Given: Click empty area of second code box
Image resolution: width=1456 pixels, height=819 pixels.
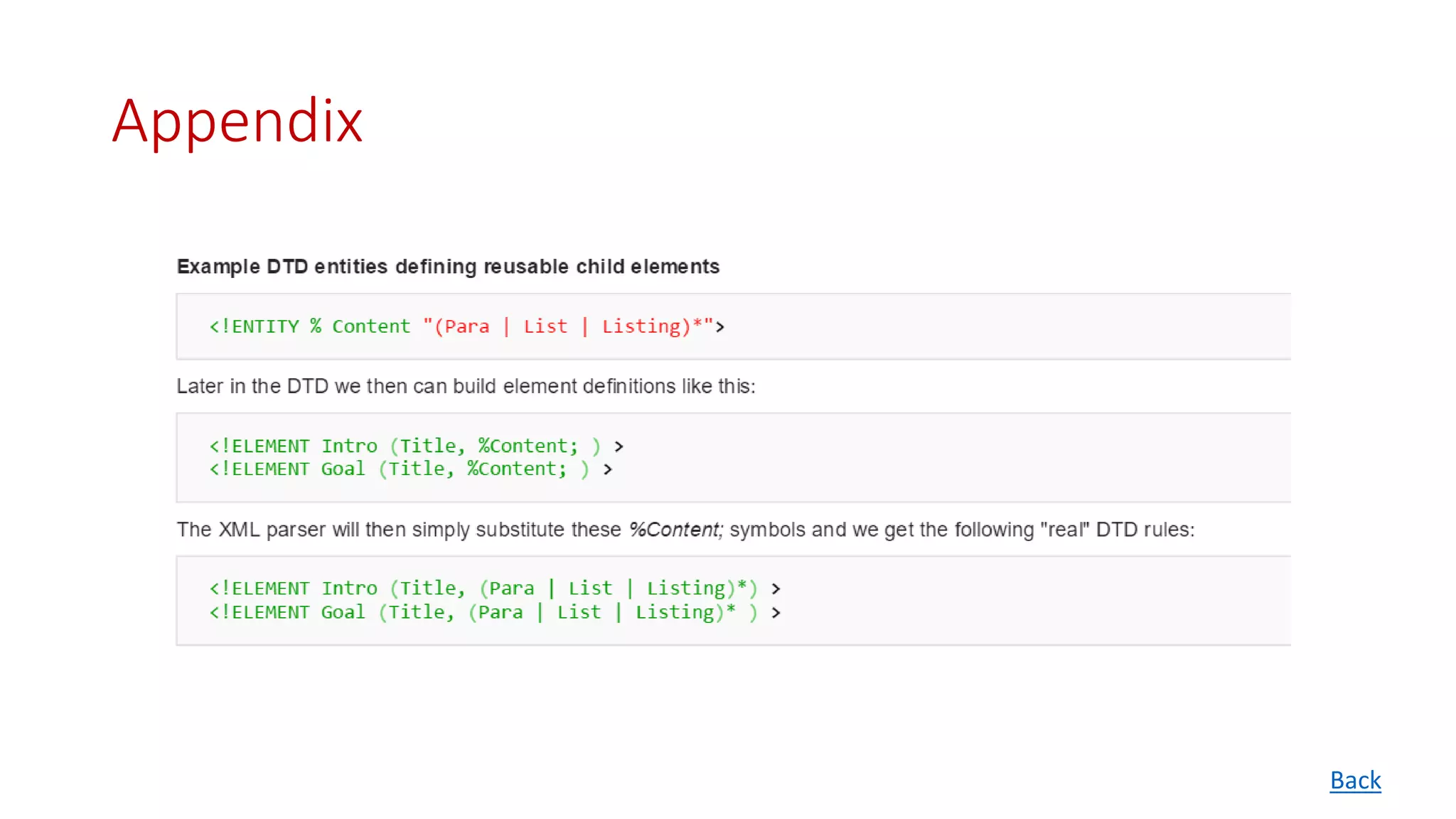Looking at the screenshot, I should (995, 458).
